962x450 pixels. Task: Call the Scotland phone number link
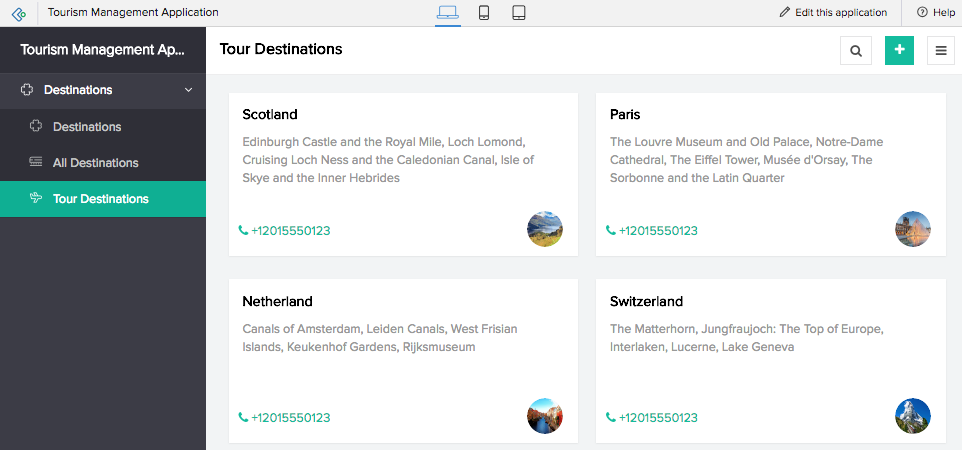click(x=290, y=231)
